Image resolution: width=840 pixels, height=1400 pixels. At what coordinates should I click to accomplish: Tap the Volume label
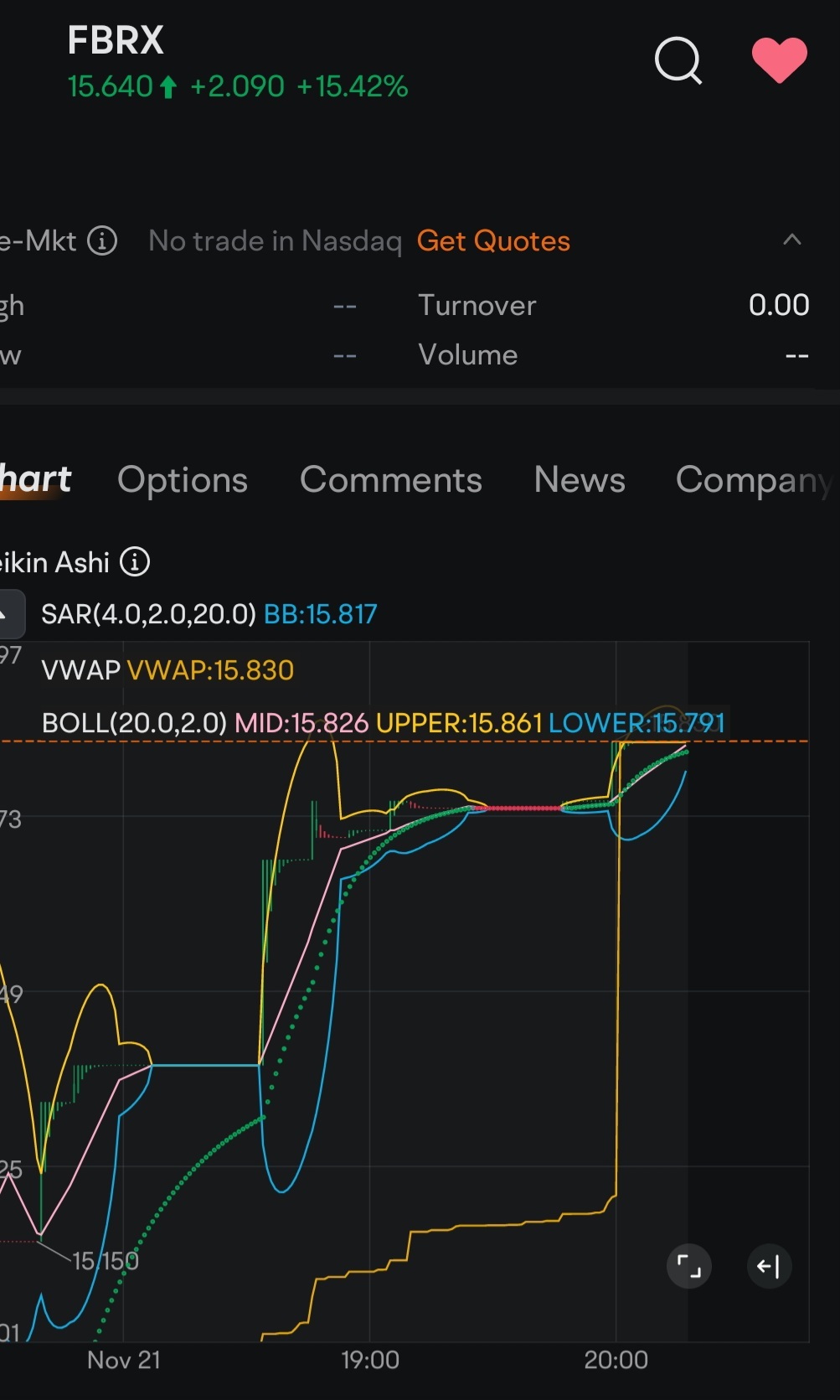467,354
